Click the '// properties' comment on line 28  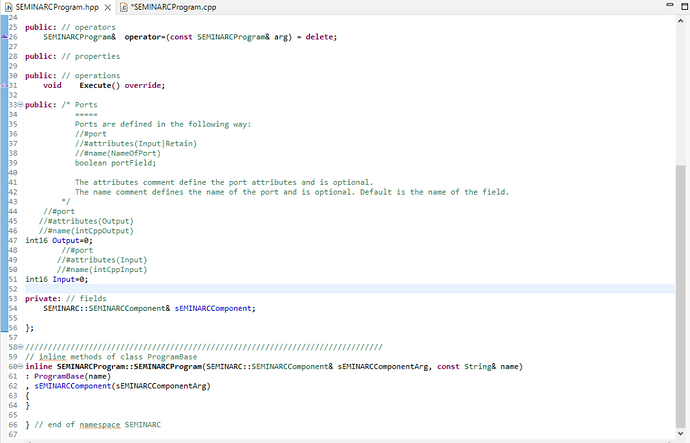click(x=91, y=56)
